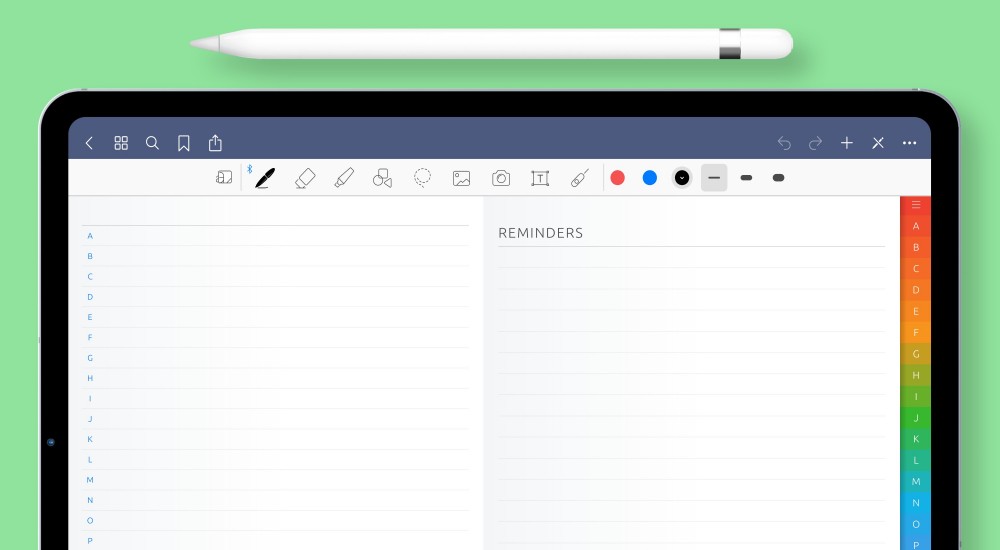Jump to side tab N

(916, 503)
